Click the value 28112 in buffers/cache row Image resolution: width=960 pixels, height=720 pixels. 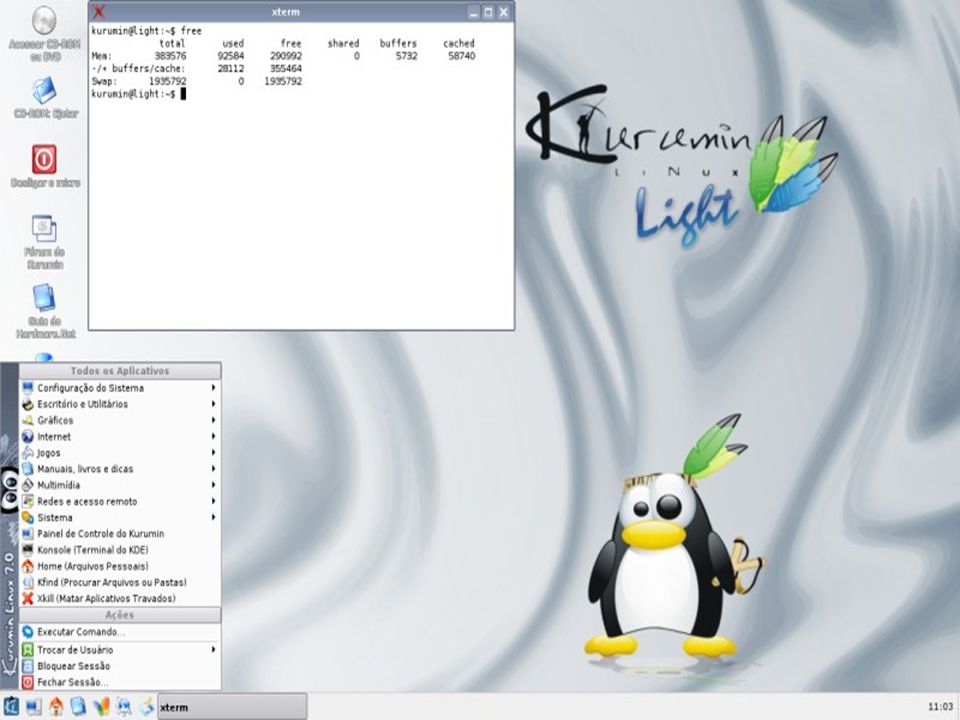(x=231, y=69)
